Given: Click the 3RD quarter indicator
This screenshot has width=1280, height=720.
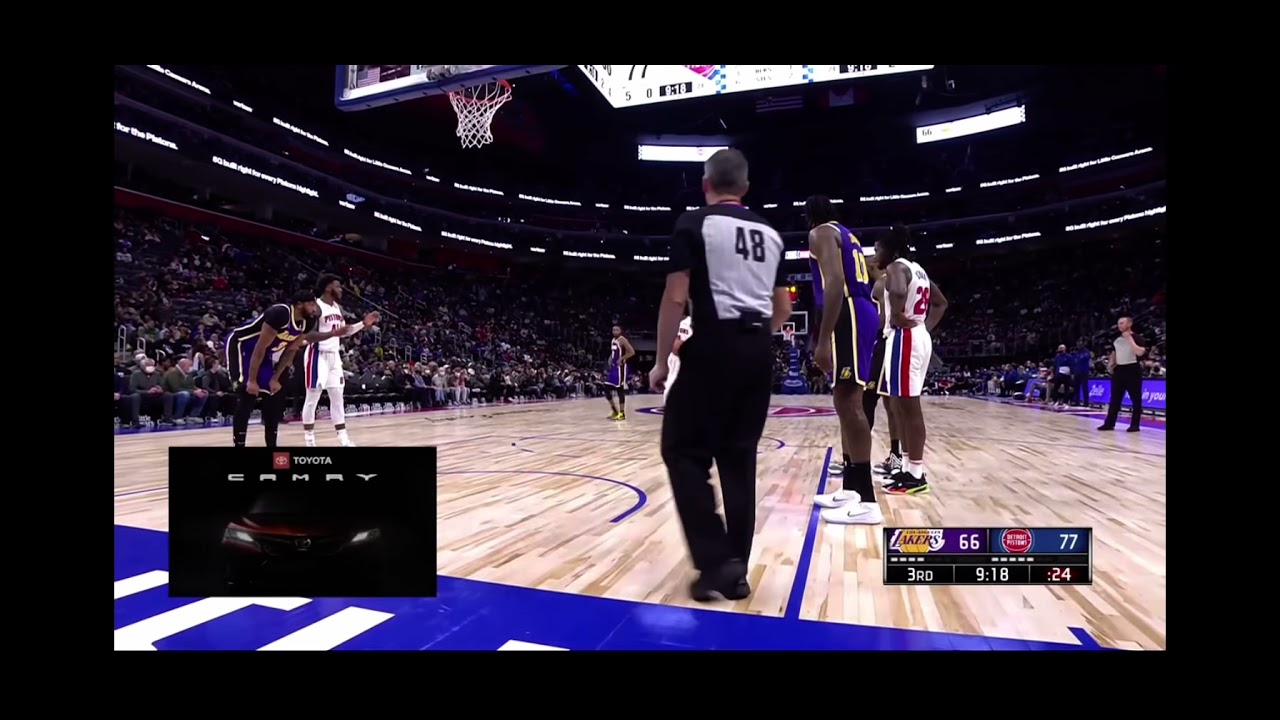Looking at the screenshot, I should point(919,574).
